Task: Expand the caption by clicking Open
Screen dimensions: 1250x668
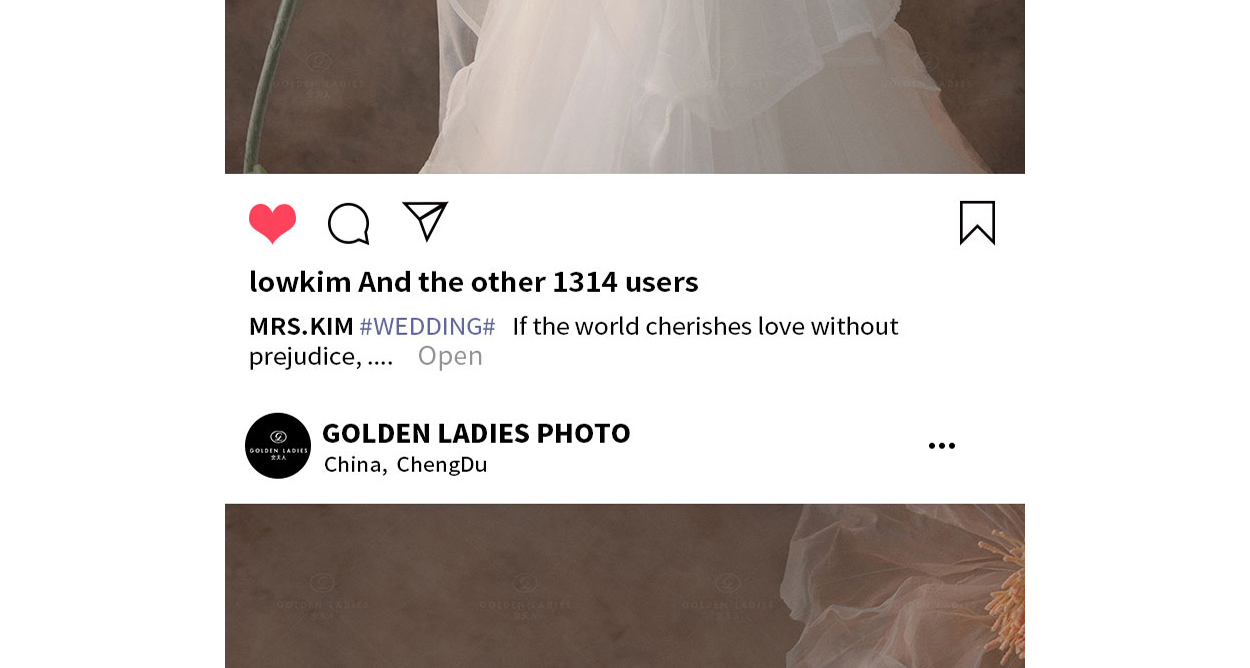Action: pos(450,355)
